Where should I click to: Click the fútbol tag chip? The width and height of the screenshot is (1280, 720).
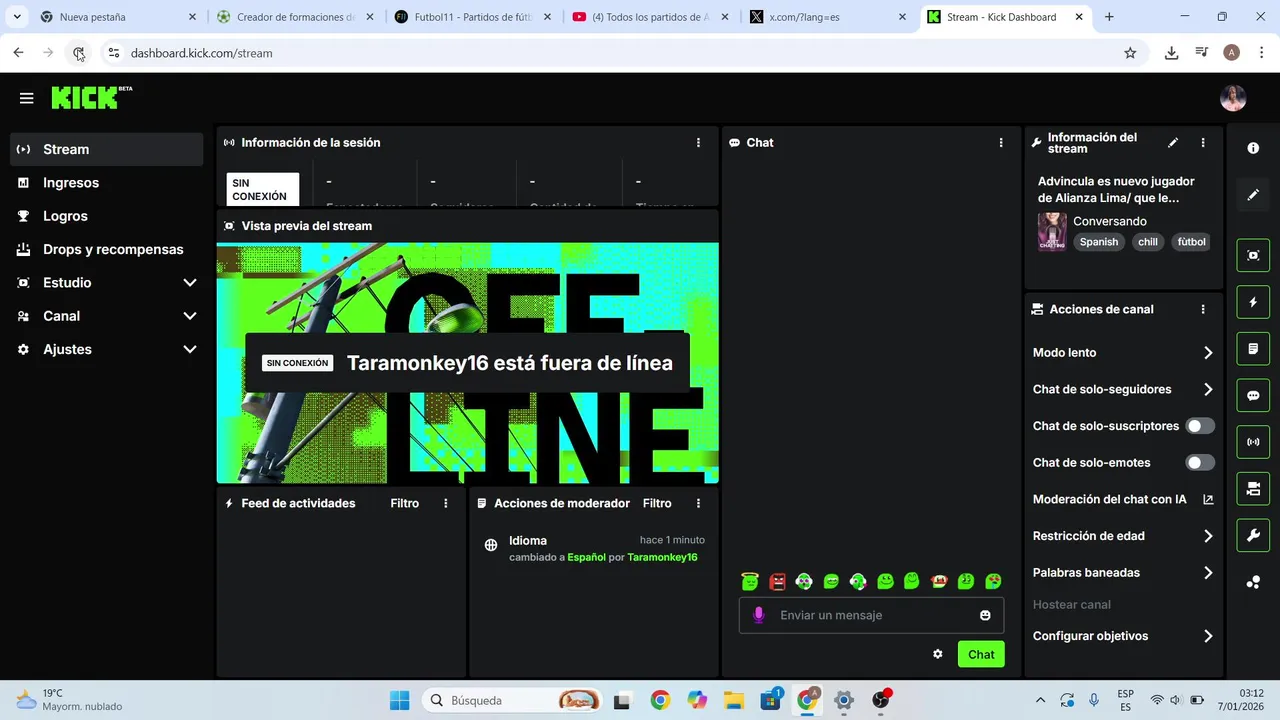(1192, 242)
